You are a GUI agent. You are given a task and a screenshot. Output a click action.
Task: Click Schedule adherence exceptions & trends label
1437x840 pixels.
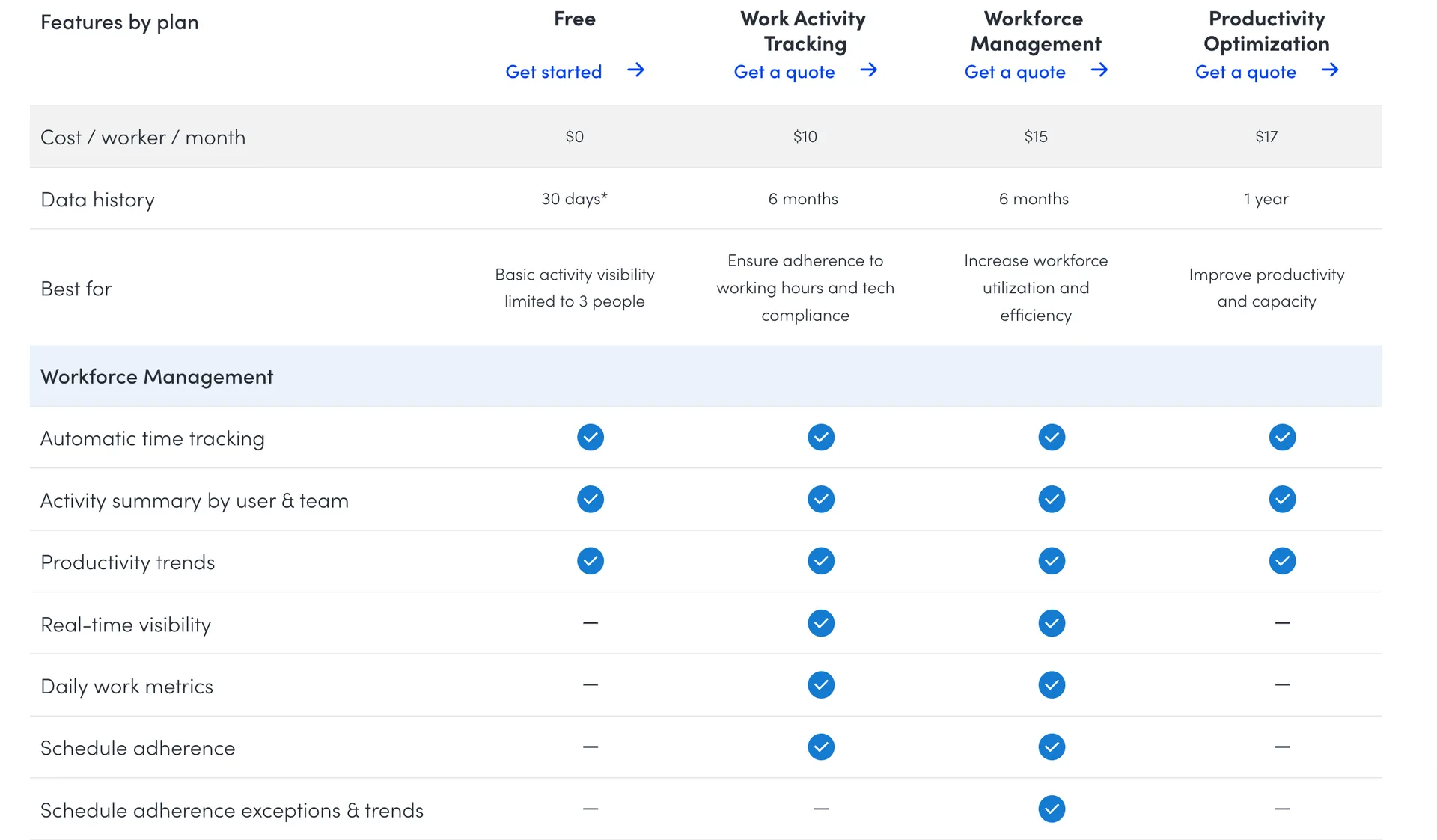pos(232,810)
